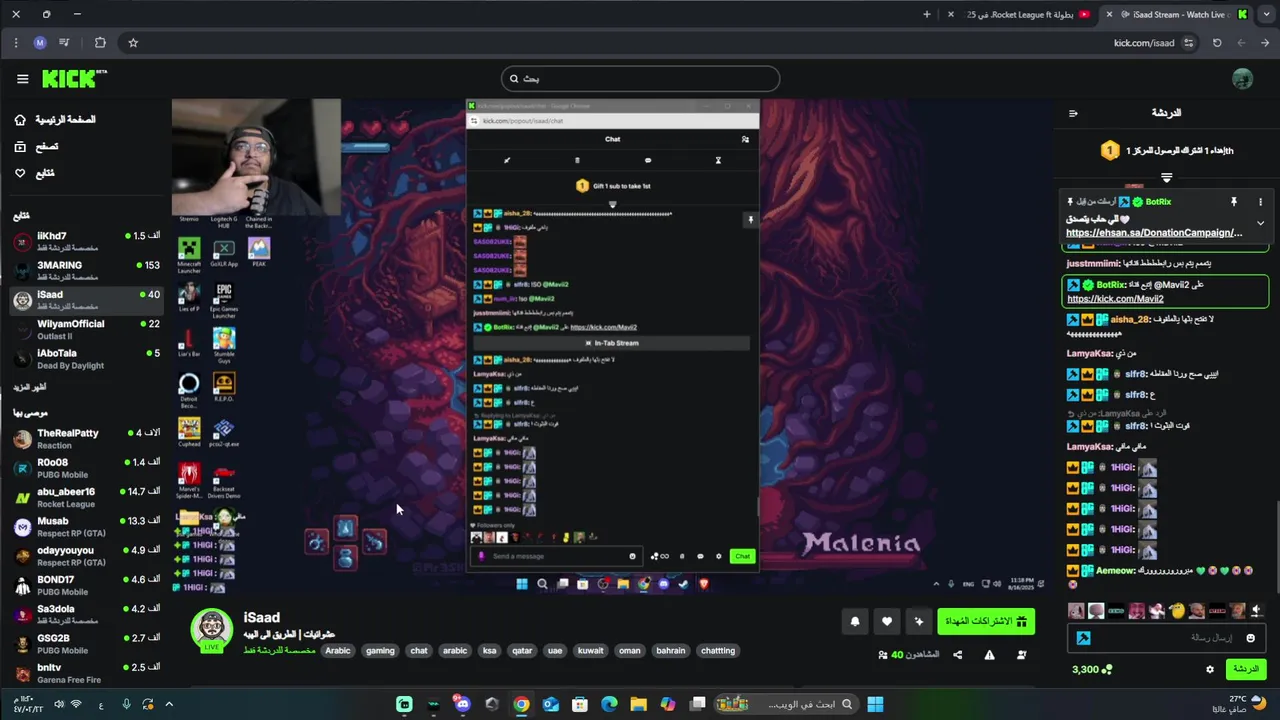1280x720 pixels.
Task: Select the iiKhd7 channel in sidebar
Action: point(86,242)
